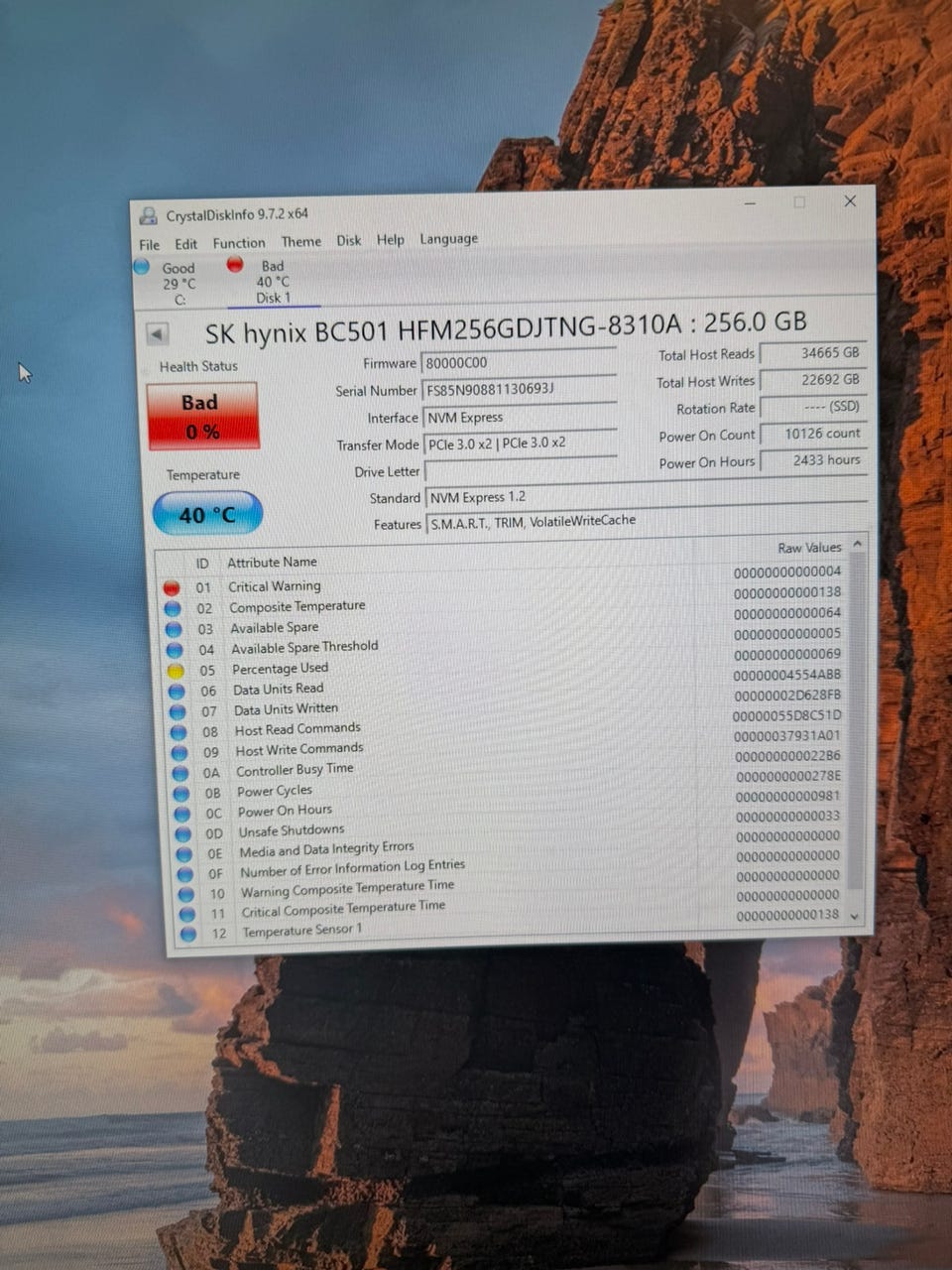
Task: Open the Help menu
Action: click(x=390, y=239)
